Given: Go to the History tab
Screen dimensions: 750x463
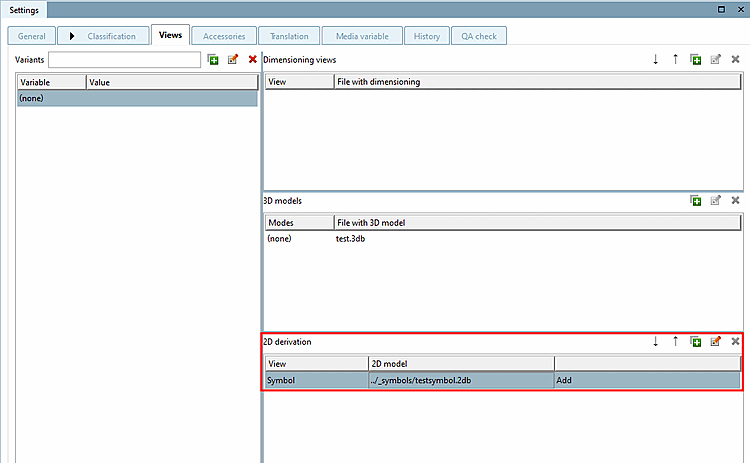Looking at the screenshot, I should [x=427, y=36].
